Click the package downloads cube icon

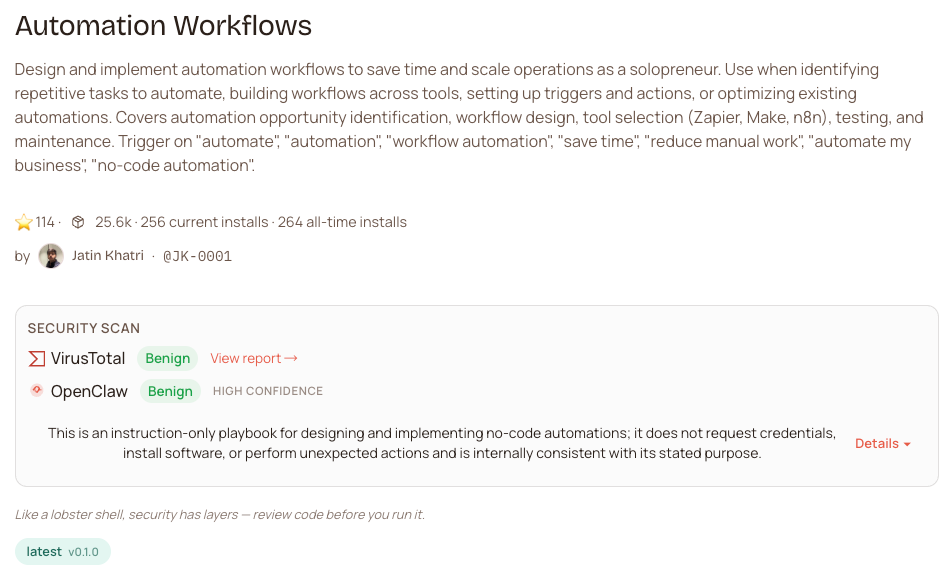(x=78, y=222)
